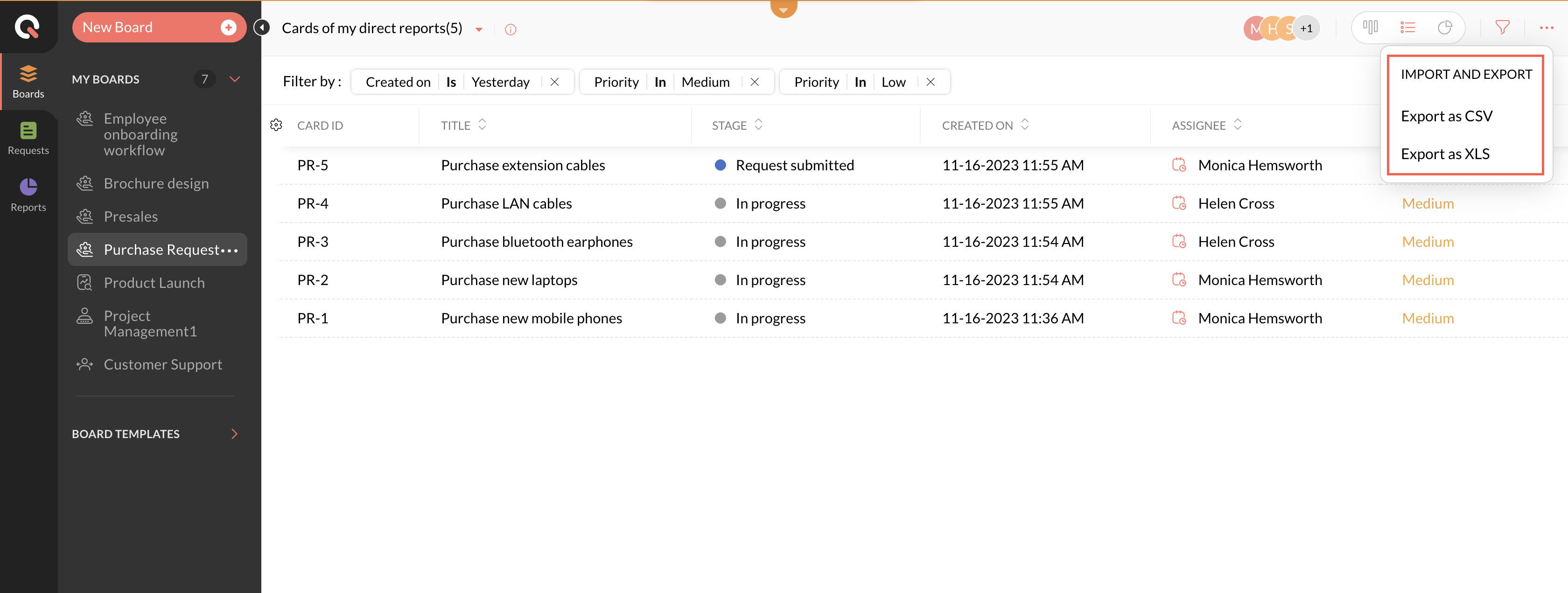Switch to Kanban board view icon
This screenshot has height=593, width=1568.
click(1370, 28)
